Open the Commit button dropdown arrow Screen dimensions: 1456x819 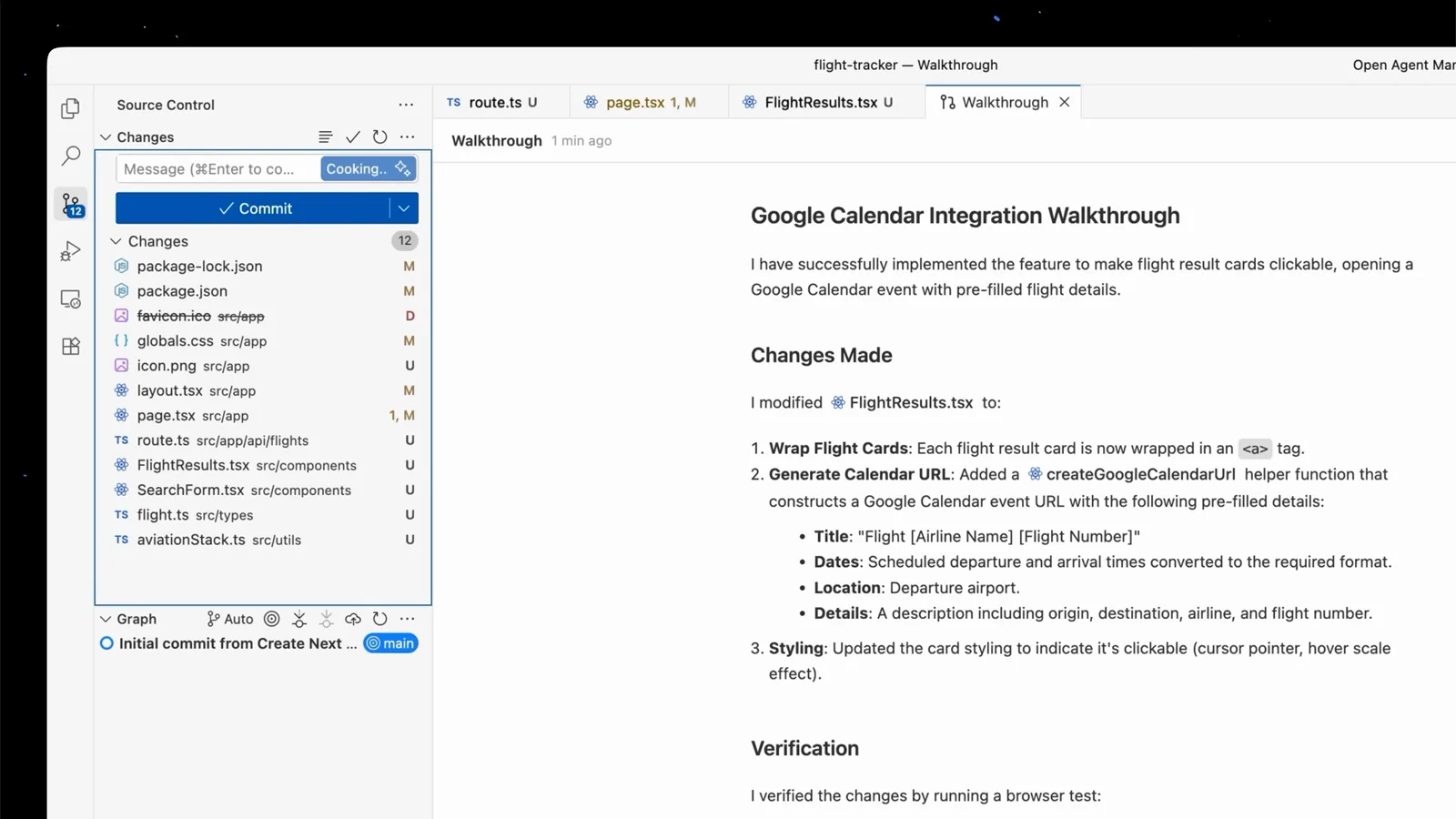(x=404, y=208)
